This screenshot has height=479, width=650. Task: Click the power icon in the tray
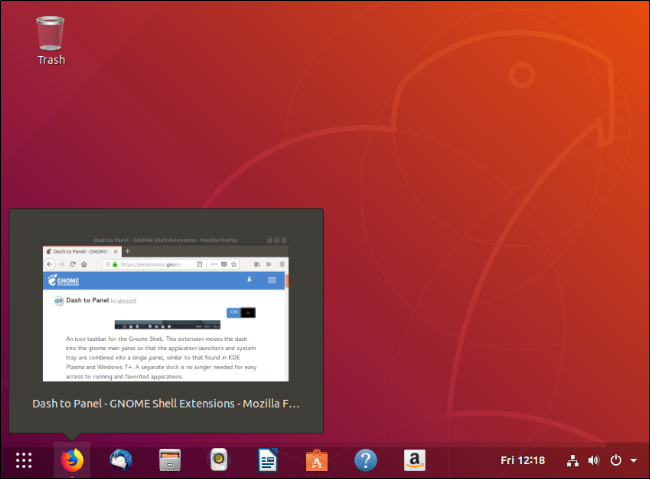pos(616,460)
